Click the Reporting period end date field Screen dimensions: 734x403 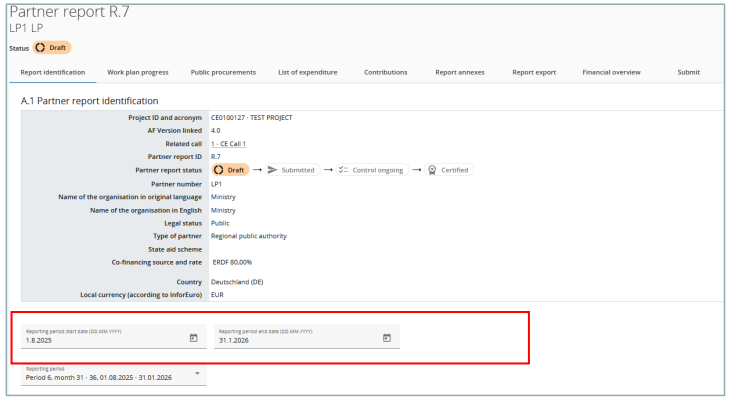click(x=295, y=340)
